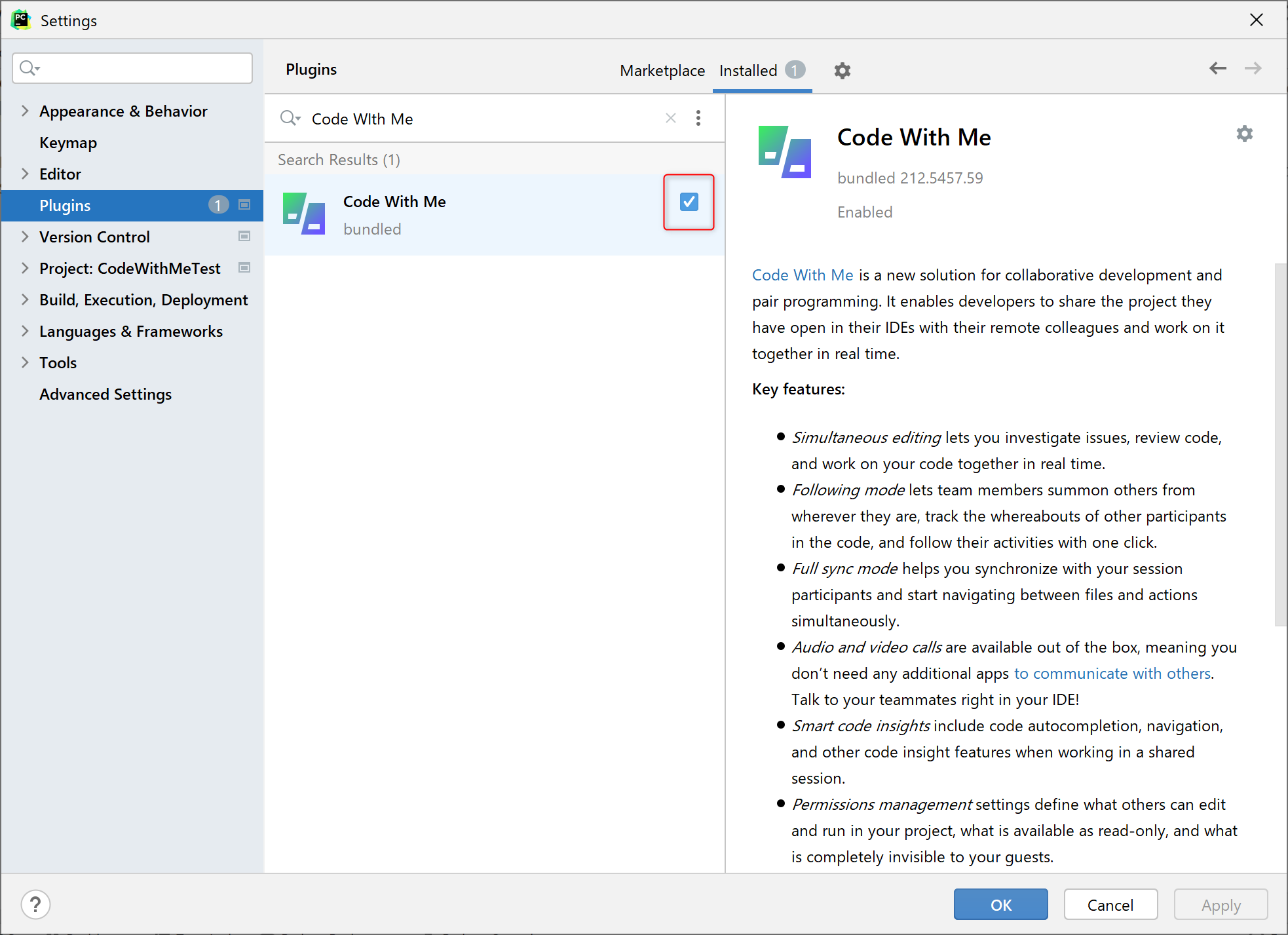Click the 'Full sync mode' feature text

coord(844,569)
